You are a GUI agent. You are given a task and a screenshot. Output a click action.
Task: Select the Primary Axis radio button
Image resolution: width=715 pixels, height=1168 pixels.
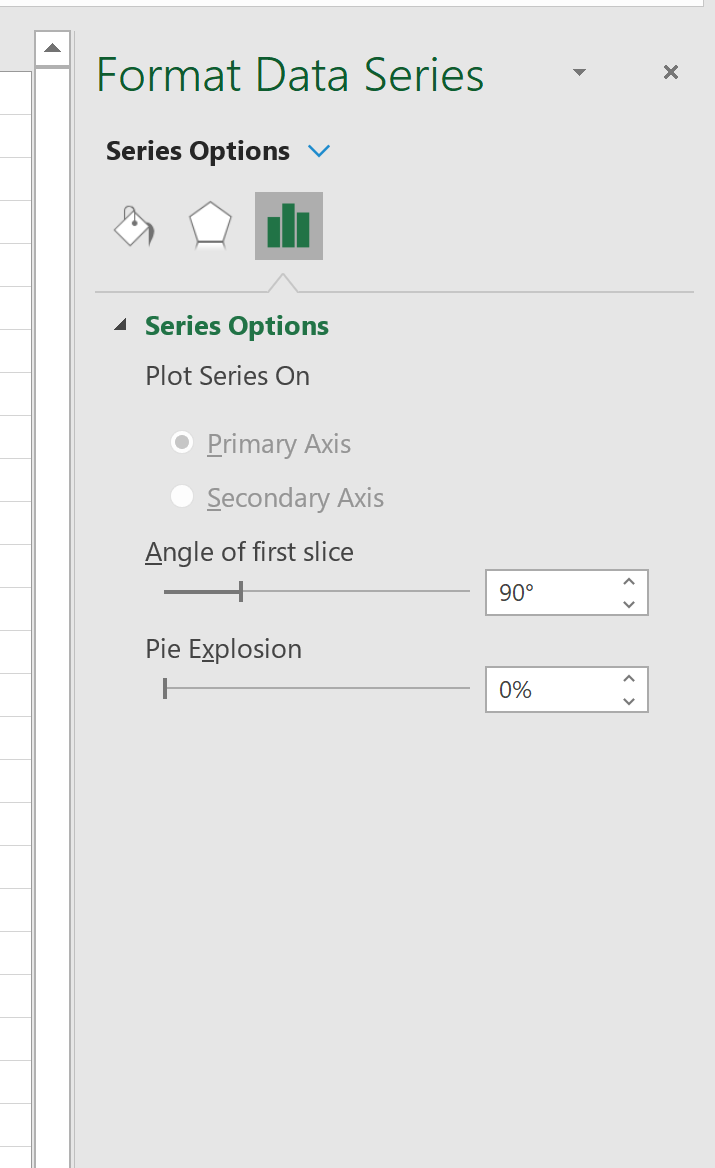(181, 441)
